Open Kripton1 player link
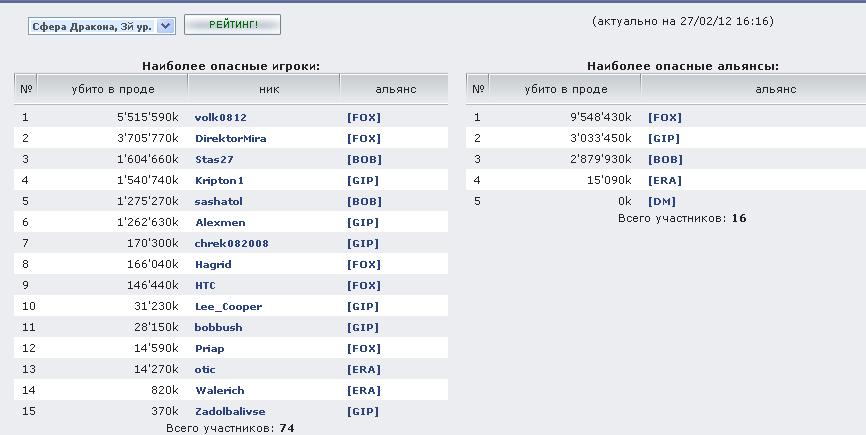The height and width of the screenshot is (435, 866). pos(219,180)
